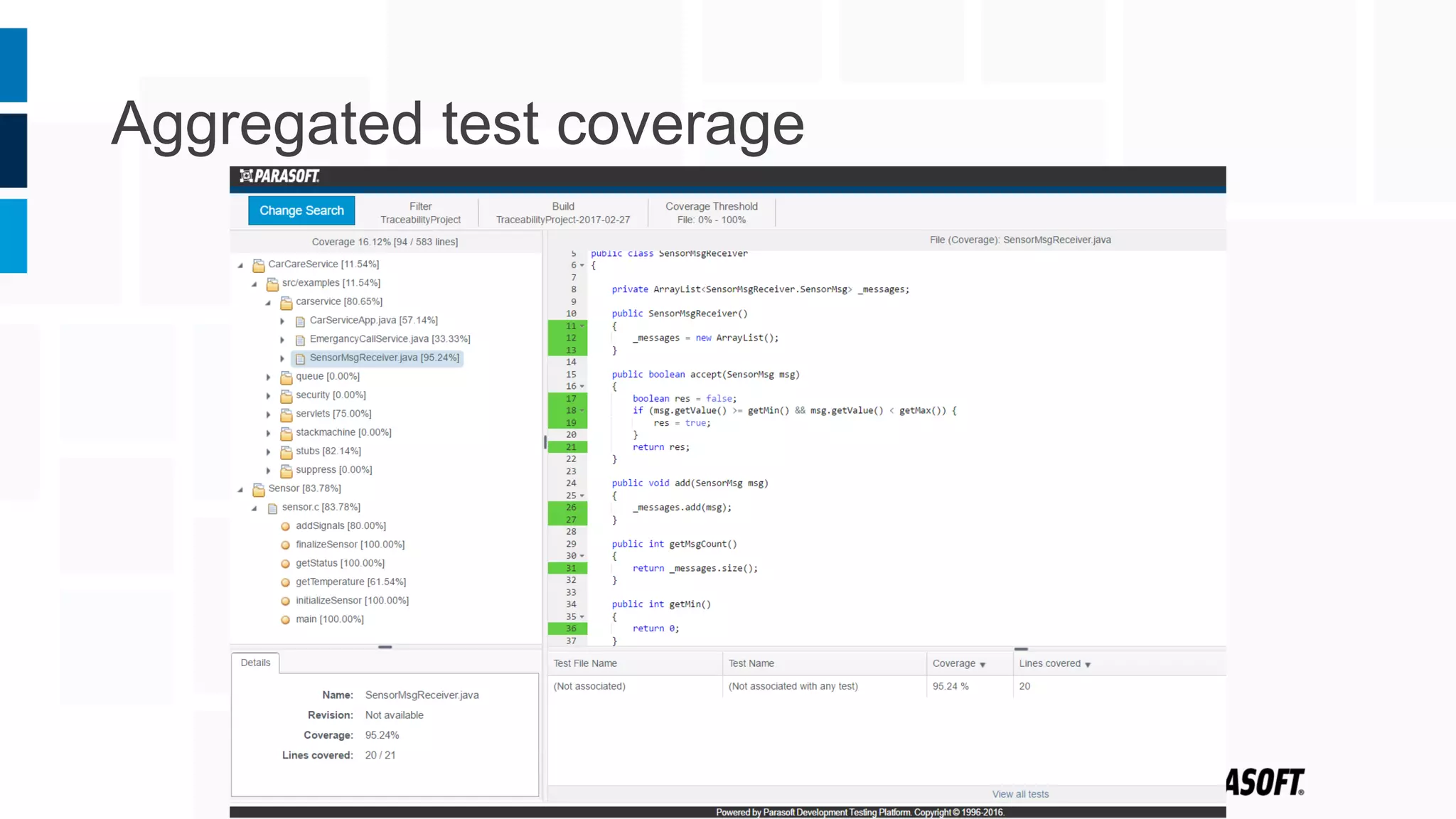Select stubs [82.14%] folder

328,451
